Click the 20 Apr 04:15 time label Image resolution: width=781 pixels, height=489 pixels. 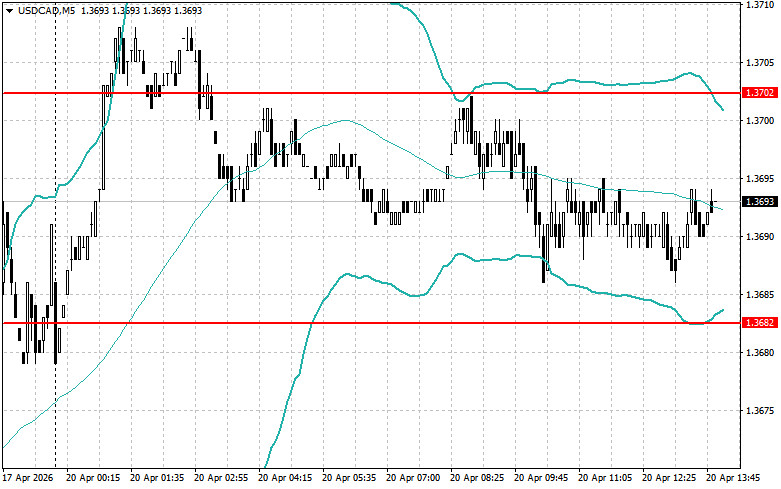(285, 478)
